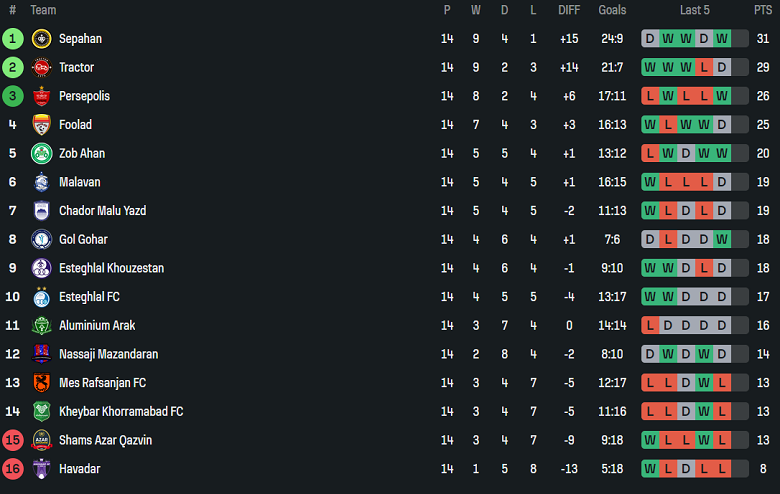This screenshot has height=494, width=780.
Task: Click the Last 5 column header
Action: (x=694, y=10)
